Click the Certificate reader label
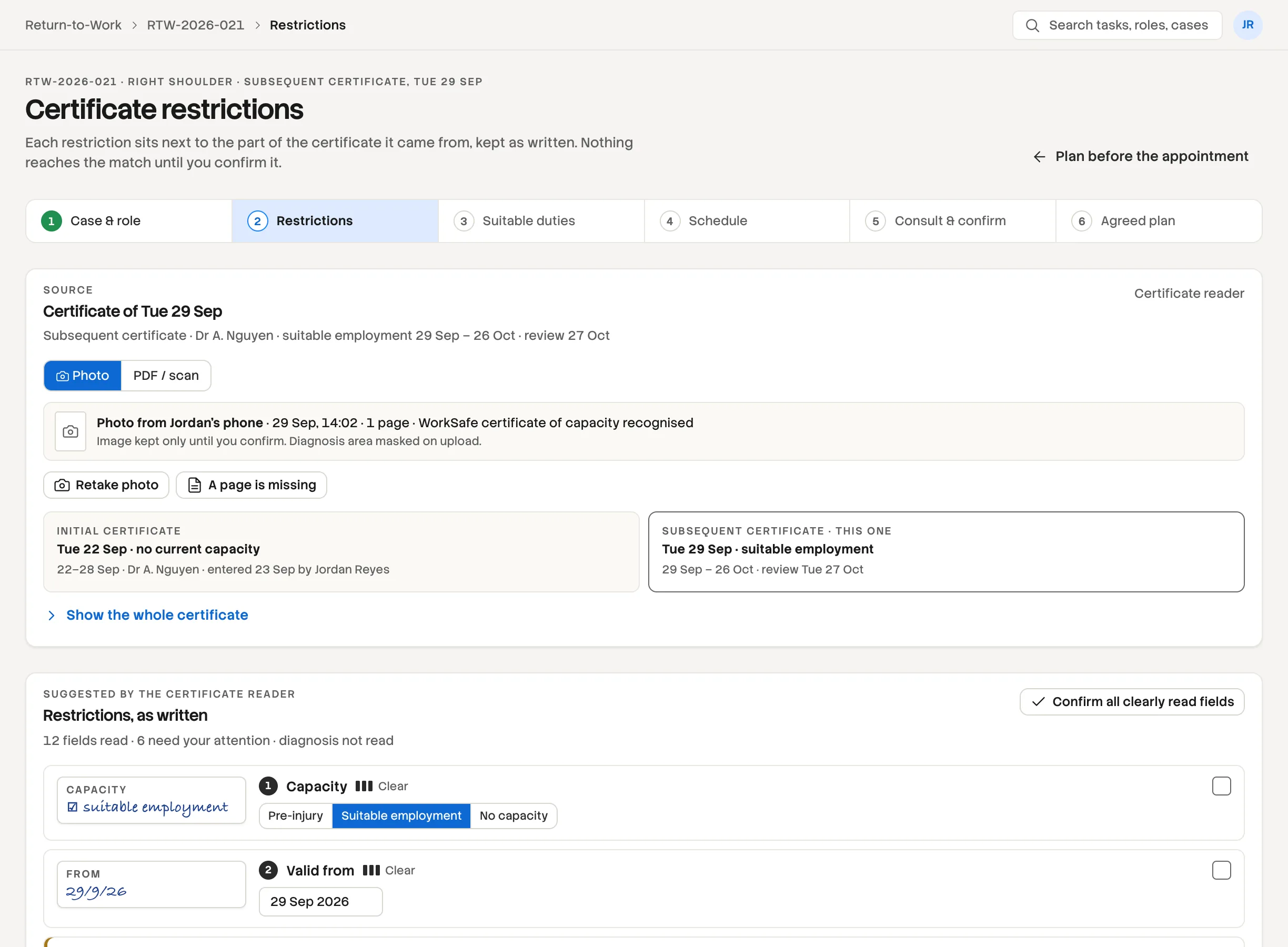 [x=1189, y=294]
